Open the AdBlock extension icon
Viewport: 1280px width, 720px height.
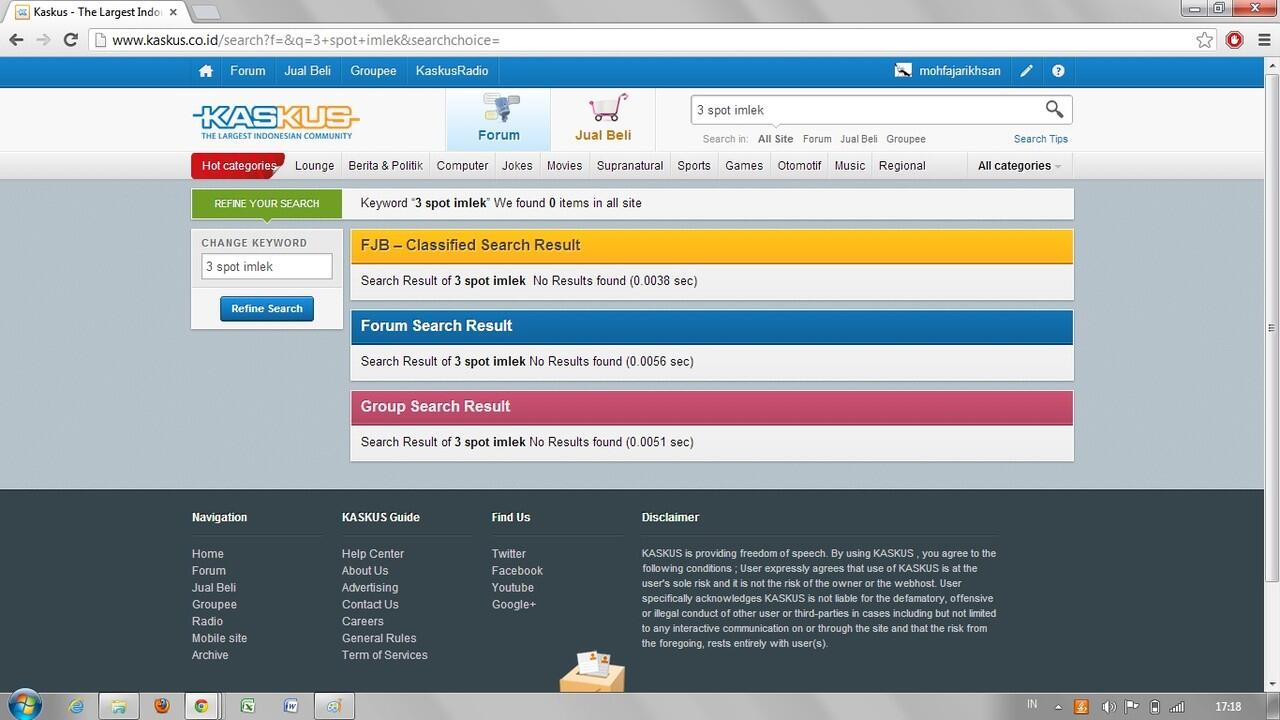(1235, 40)
